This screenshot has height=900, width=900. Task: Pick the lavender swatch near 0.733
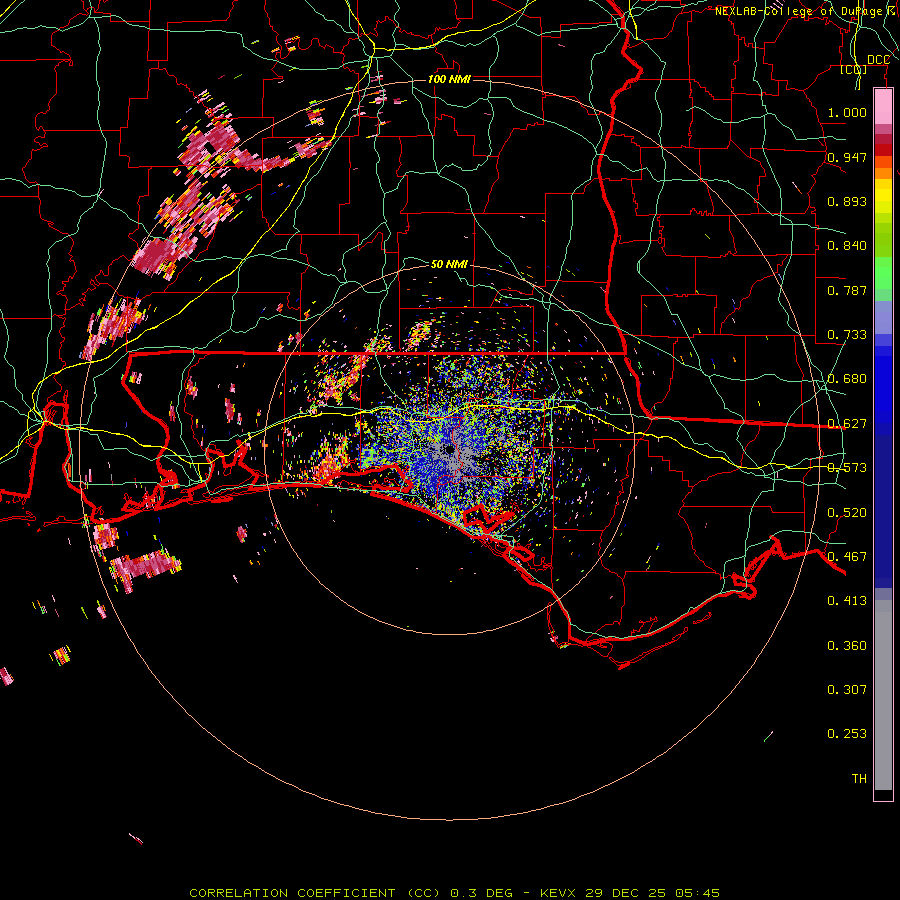click(x=883, y=317)
